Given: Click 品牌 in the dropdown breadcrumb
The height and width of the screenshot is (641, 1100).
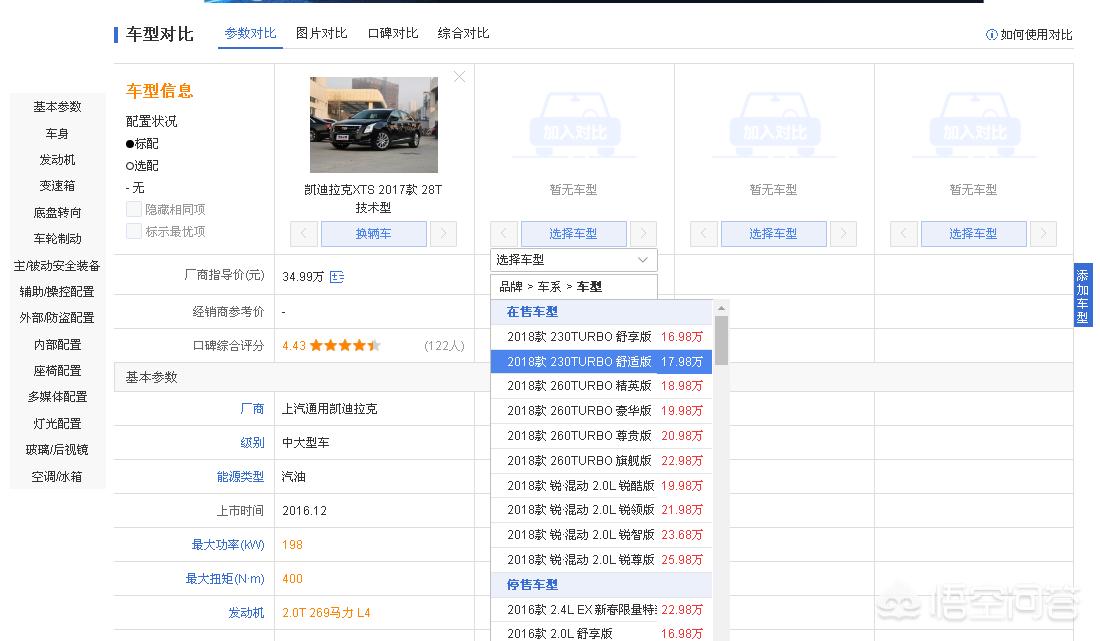Looking at the screenshot, I should pos(511,287).
